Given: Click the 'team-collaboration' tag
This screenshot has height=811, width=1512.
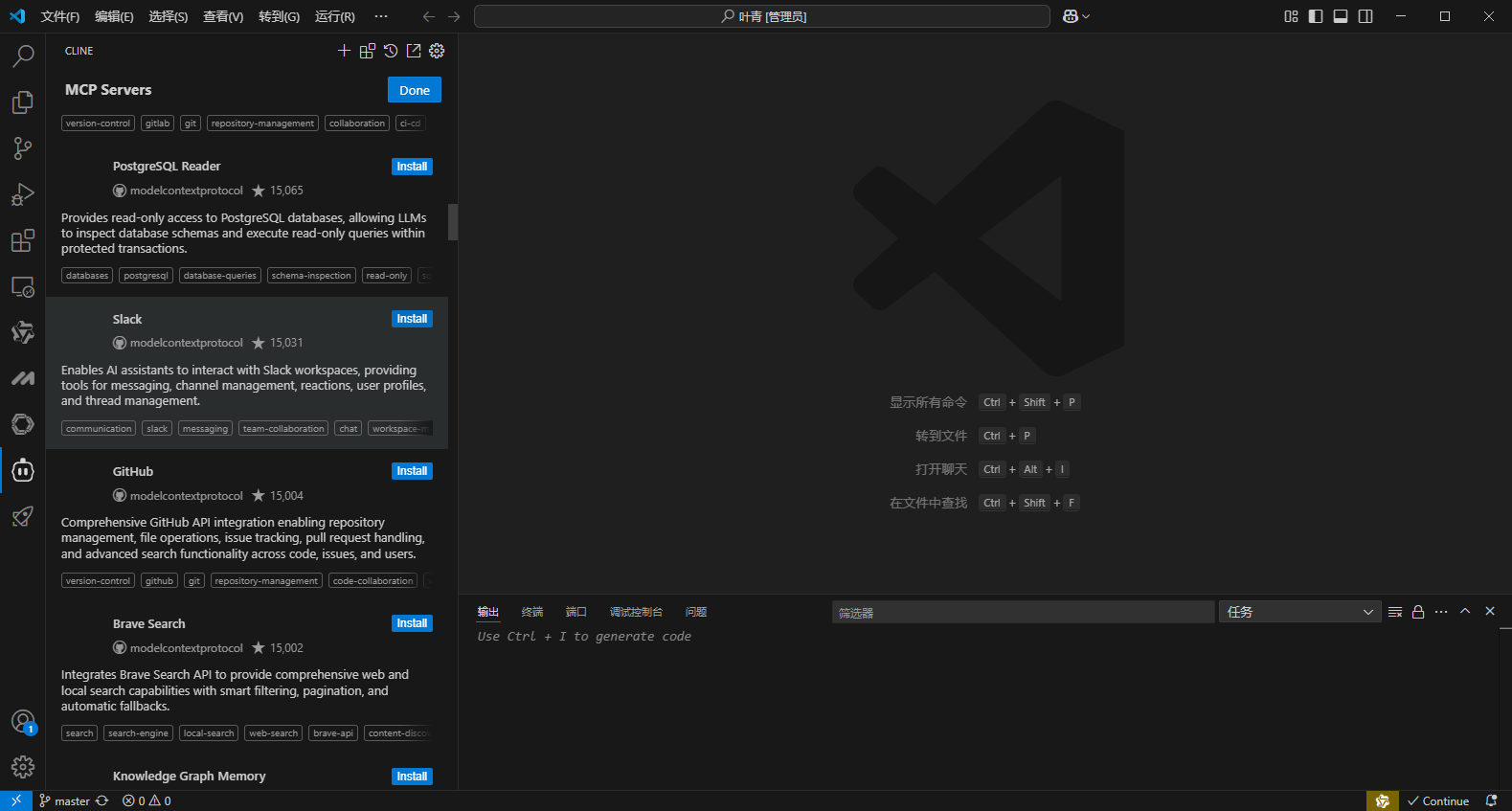Looking at the screenshot, I should click(283, 429).
